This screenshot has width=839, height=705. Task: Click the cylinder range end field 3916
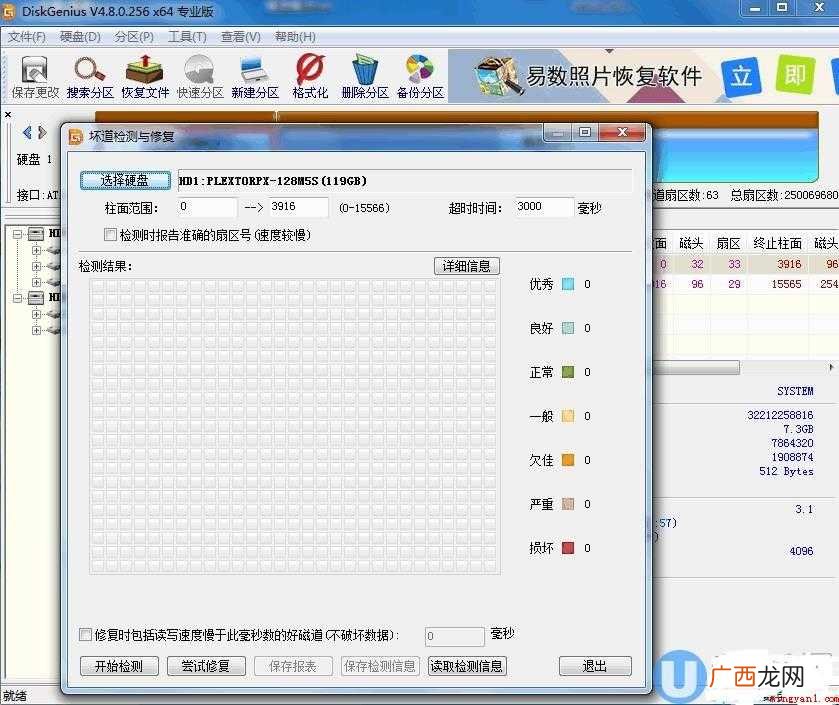(x=299, y=207)
